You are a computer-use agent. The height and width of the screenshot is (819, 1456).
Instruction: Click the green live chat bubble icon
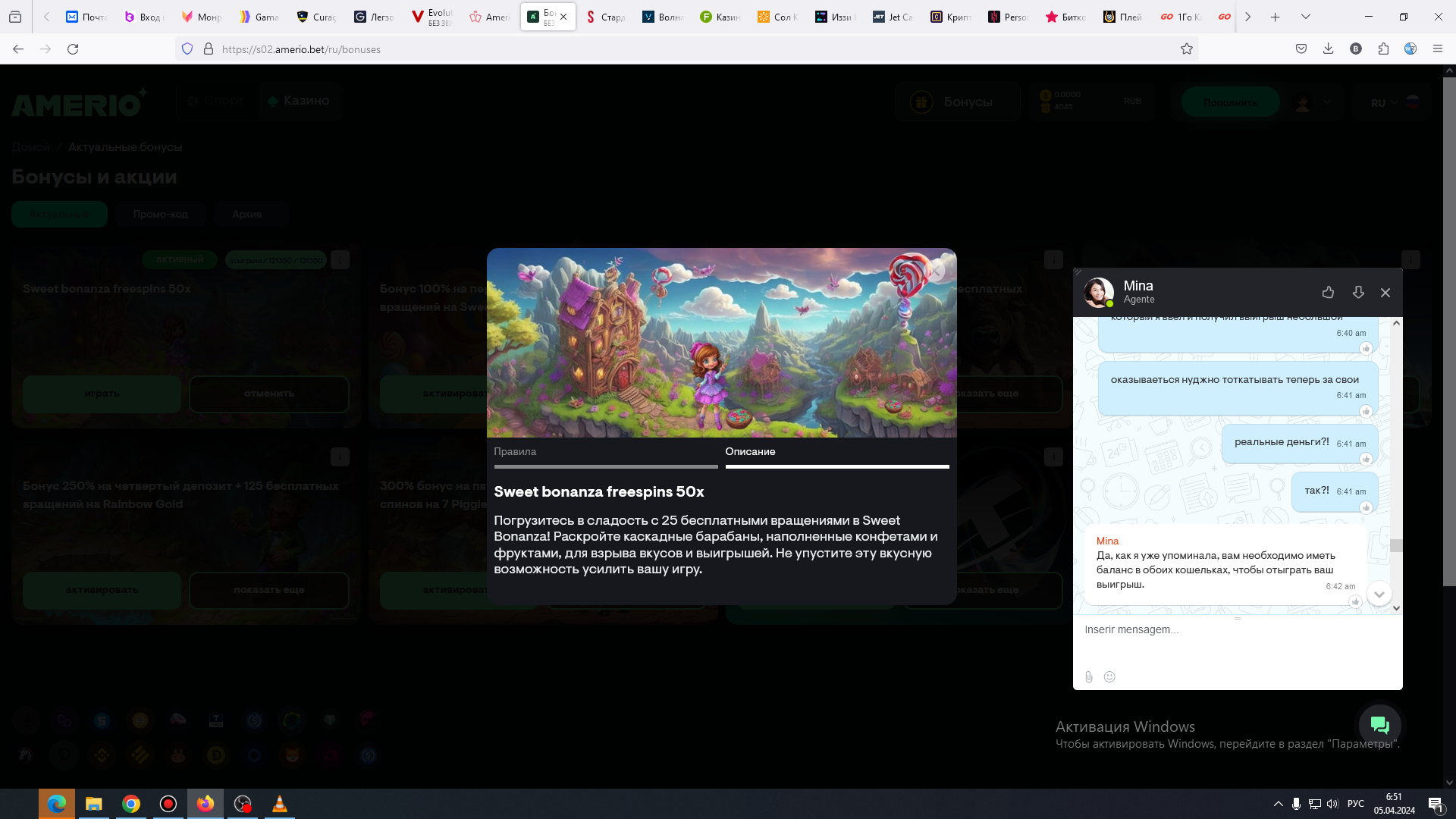(1379, 726)
